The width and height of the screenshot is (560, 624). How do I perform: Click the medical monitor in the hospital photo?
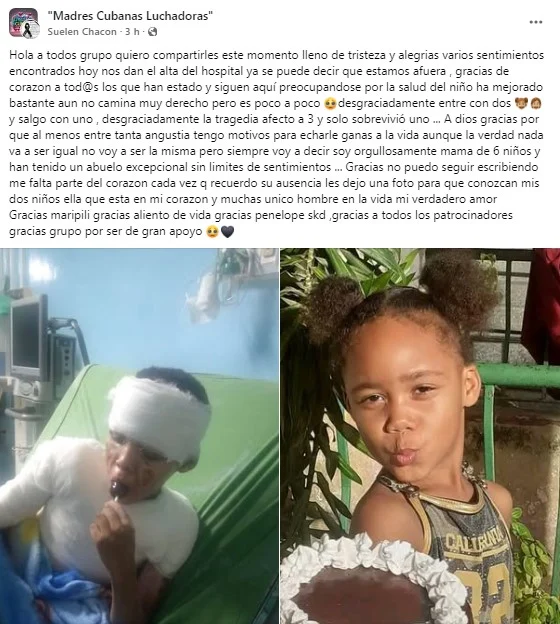coord(27,336)
